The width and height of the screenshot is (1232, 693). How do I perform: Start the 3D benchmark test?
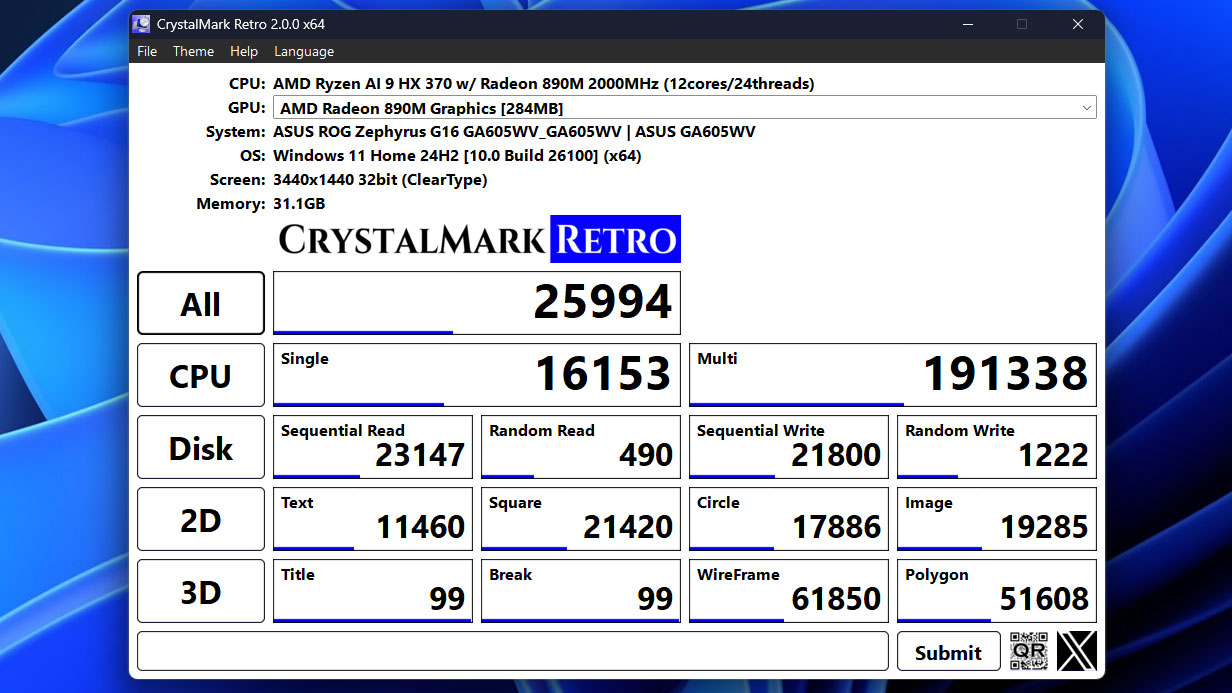[201, 592]
